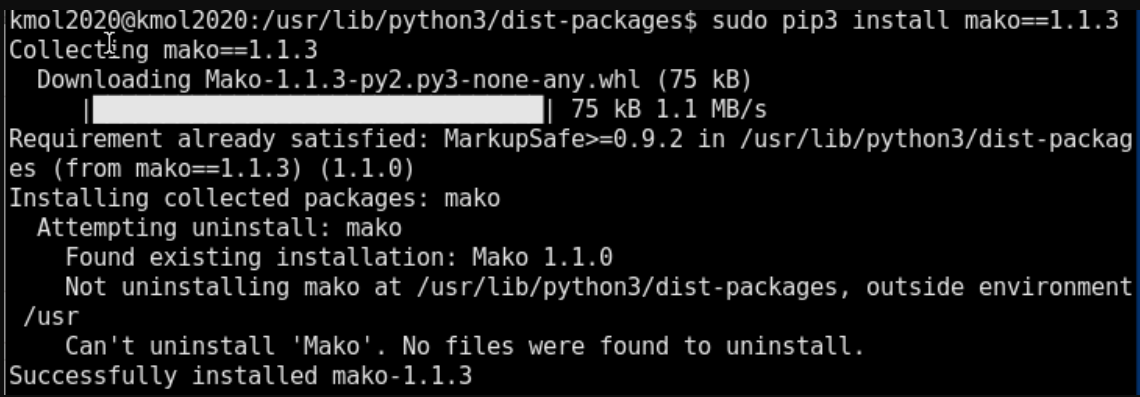Click the Mako-1.1.3-py2.py3-none-any.whl filename

(x=422, y=79)
